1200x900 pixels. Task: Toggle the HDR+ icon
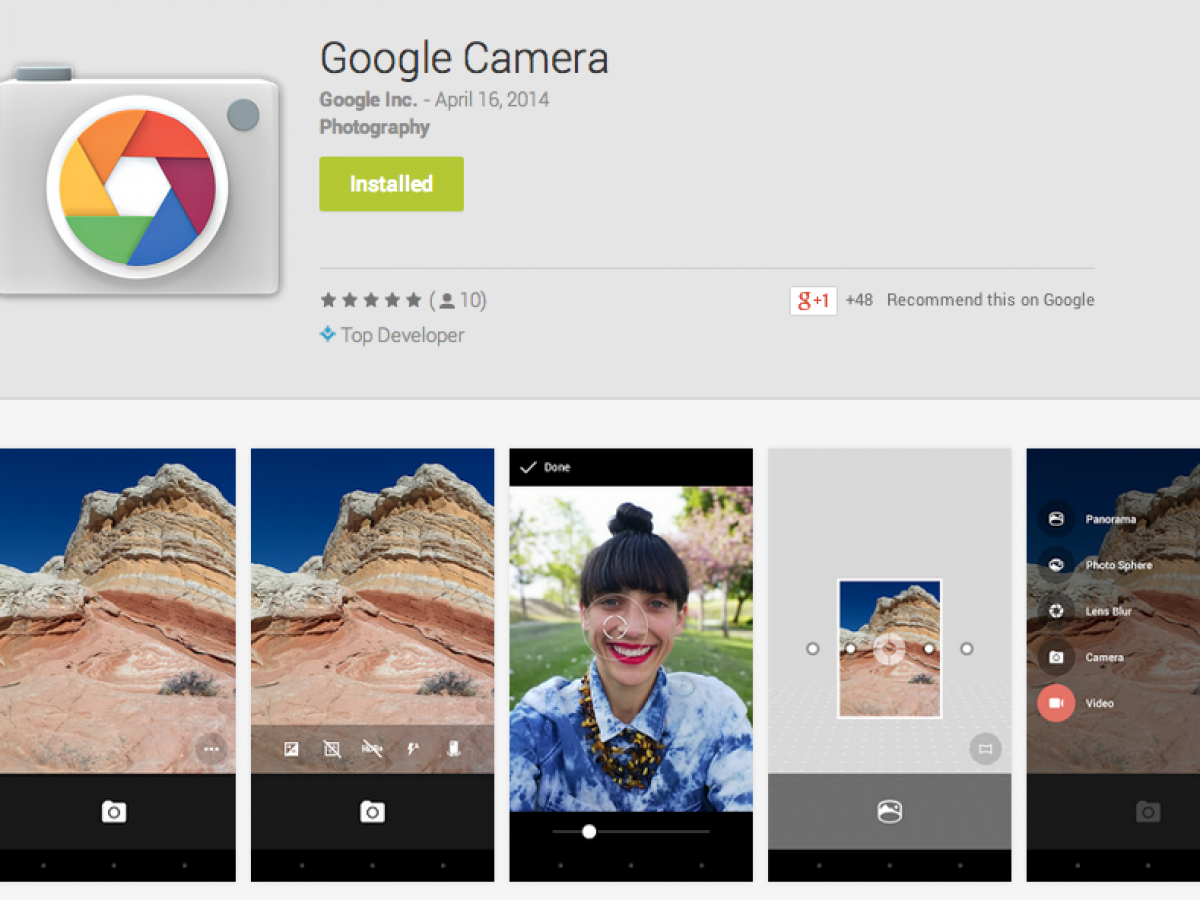(372, 749)
